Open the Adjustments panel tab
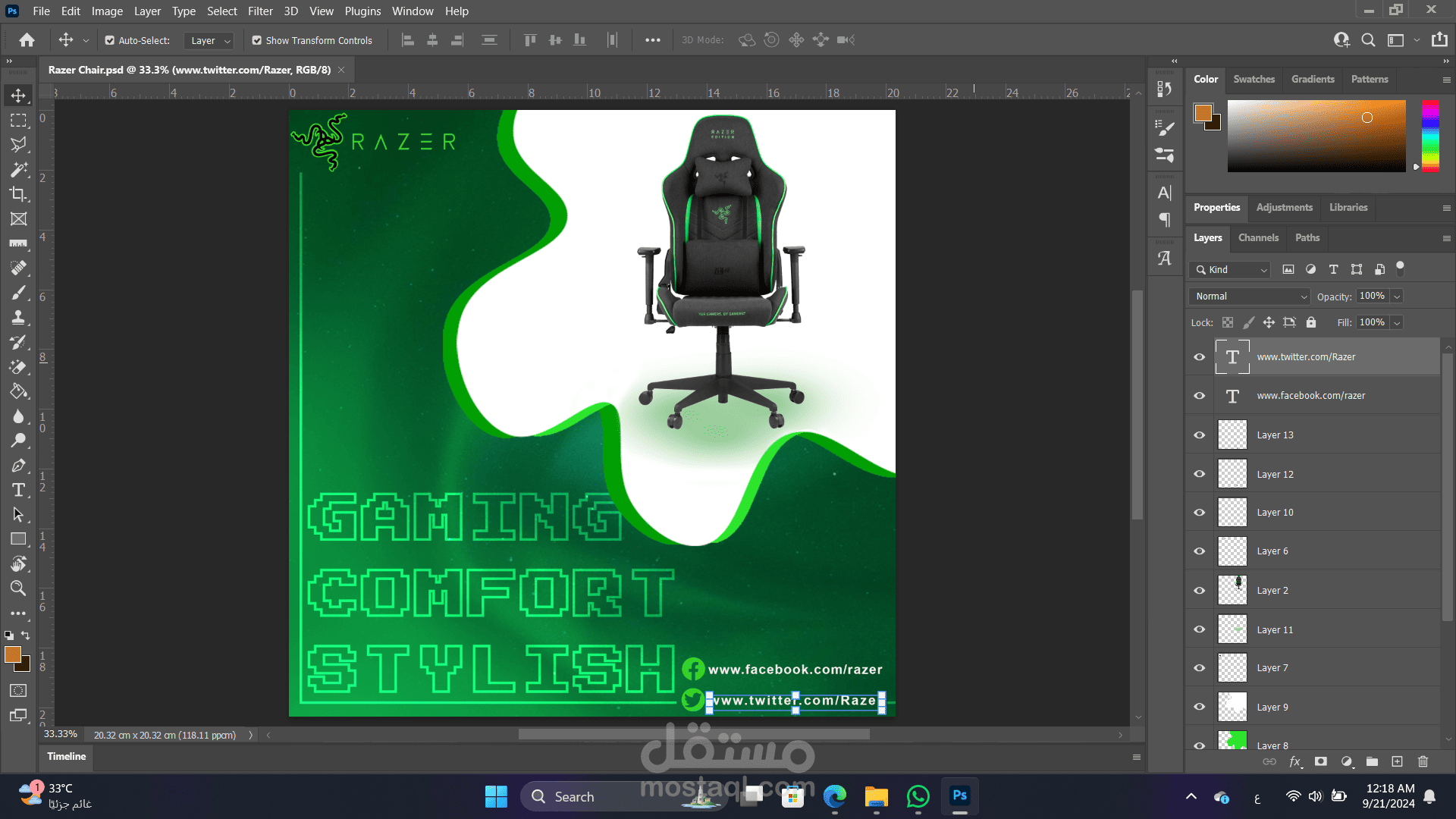Viewport: 1456px width, 819px height. coord(1284,208)
